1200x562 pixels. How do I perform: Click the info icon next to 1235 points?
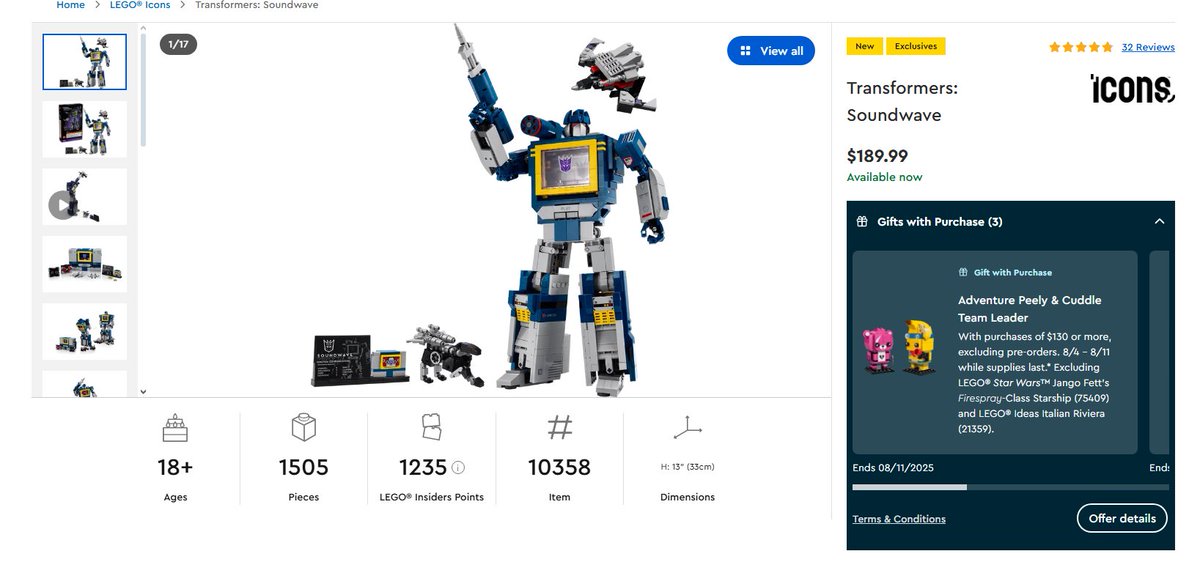tap(458, 467)
